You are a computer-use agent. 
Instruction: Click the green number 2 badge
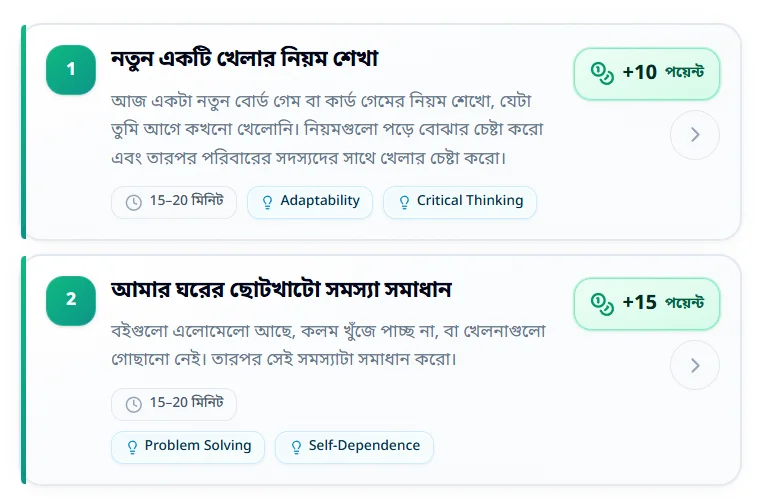[71, 300]
